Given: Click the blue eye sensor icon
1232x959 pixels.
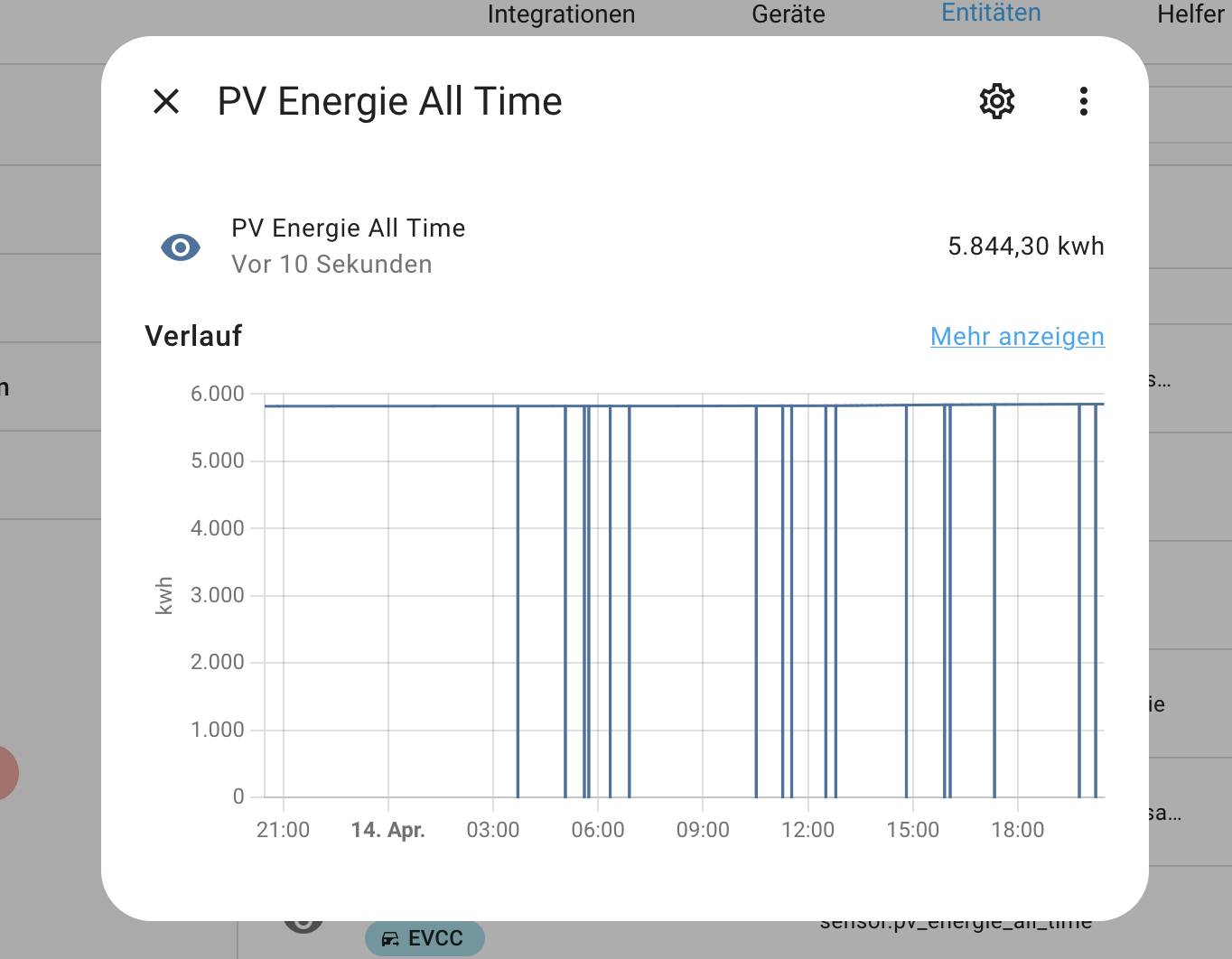Looking at the screenshot, I should click(x=181, y=247).
